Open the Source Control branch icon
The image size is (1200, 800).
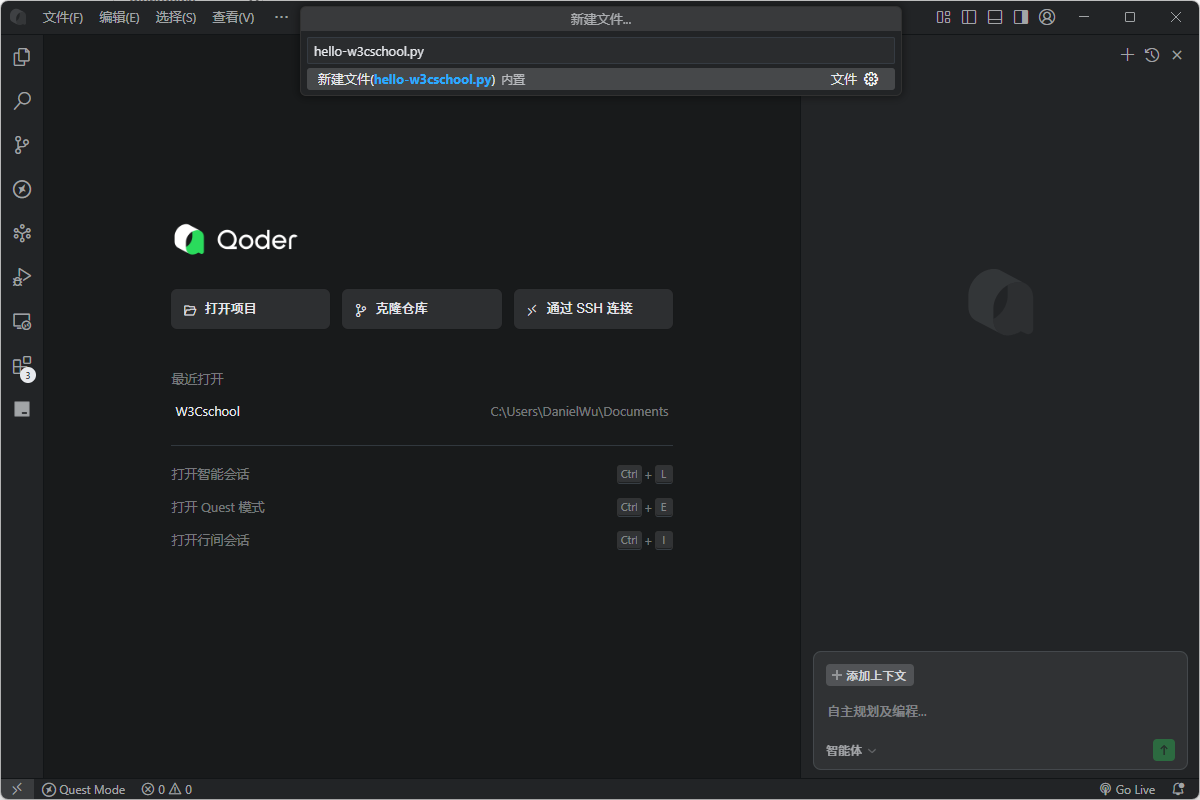point(22,145)
